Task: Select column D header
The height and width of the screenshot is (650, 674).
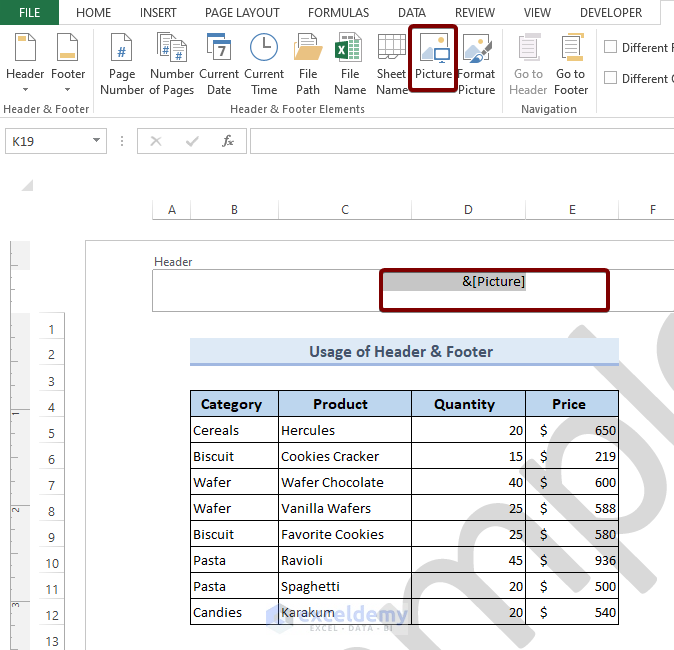Action: coord(468,210)
